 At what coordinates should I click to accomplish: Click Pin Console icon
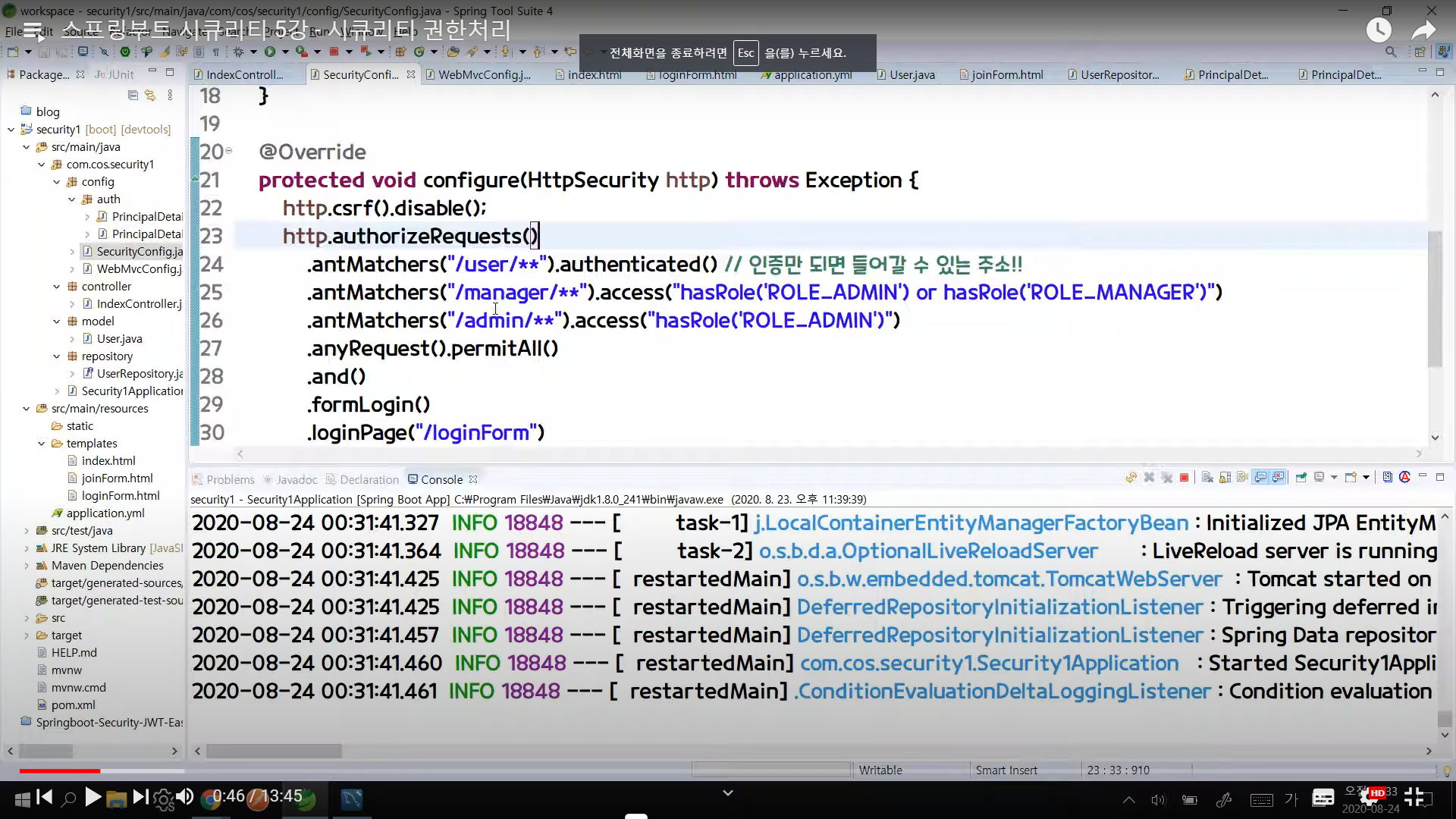coord(1301,478)
